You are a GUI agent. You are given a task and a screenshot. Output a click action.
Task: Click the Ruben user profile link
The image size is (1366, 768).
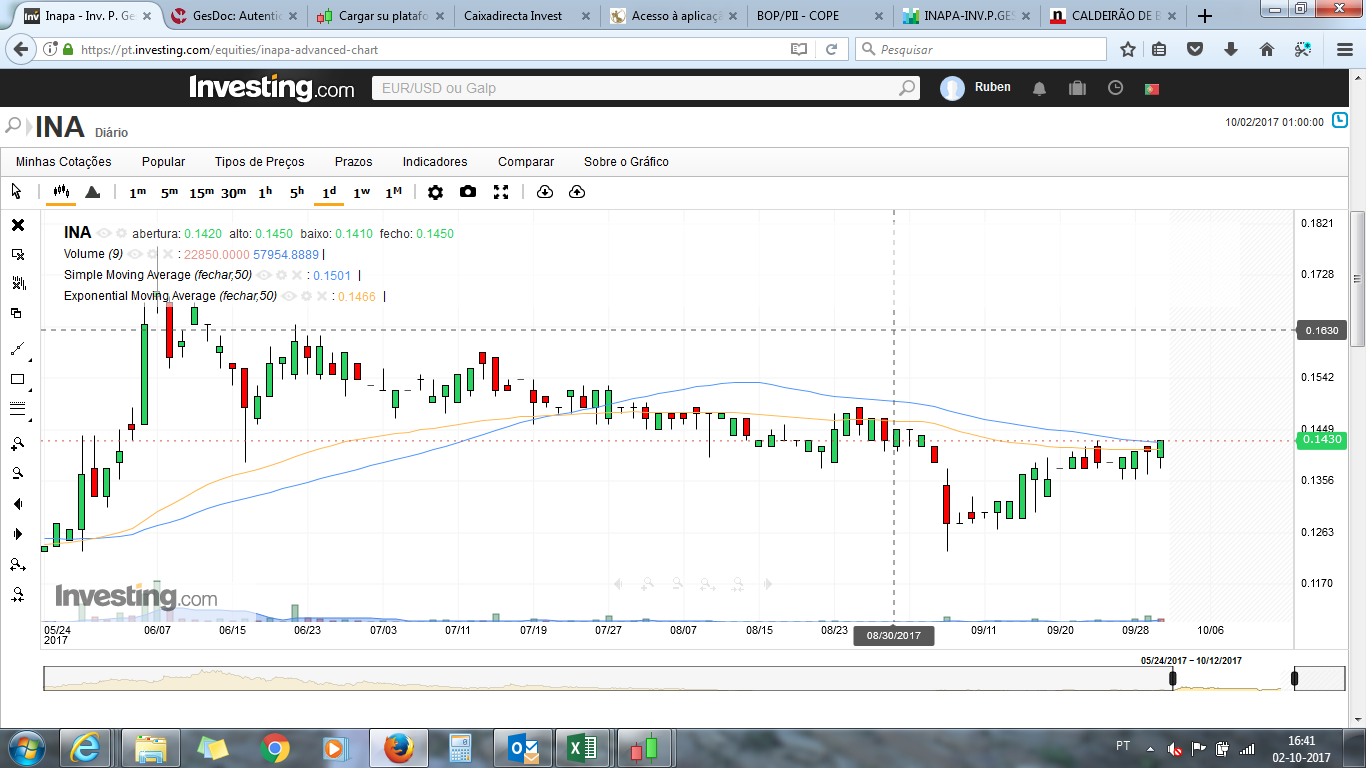(992, 88)
